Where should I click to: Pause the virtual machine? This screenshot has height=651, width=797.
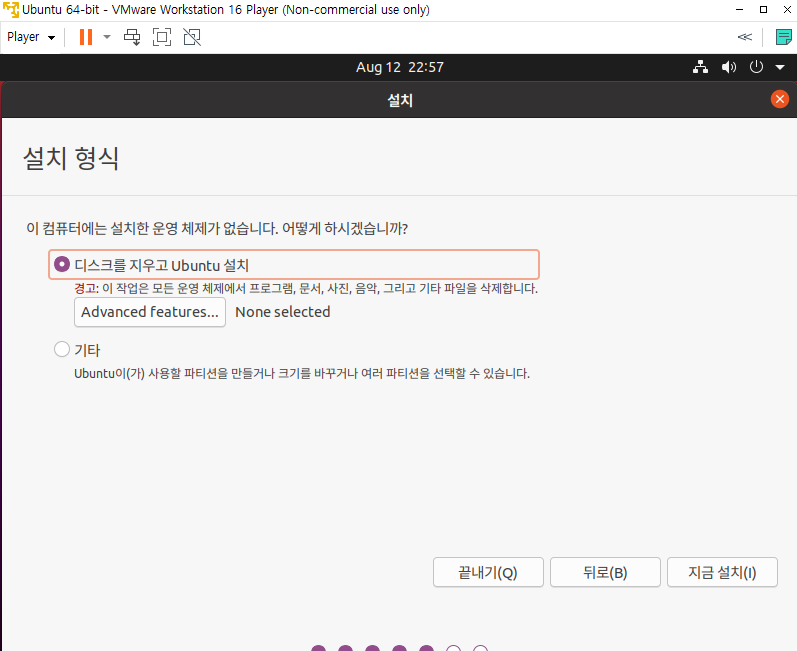(x=86, y=37)
